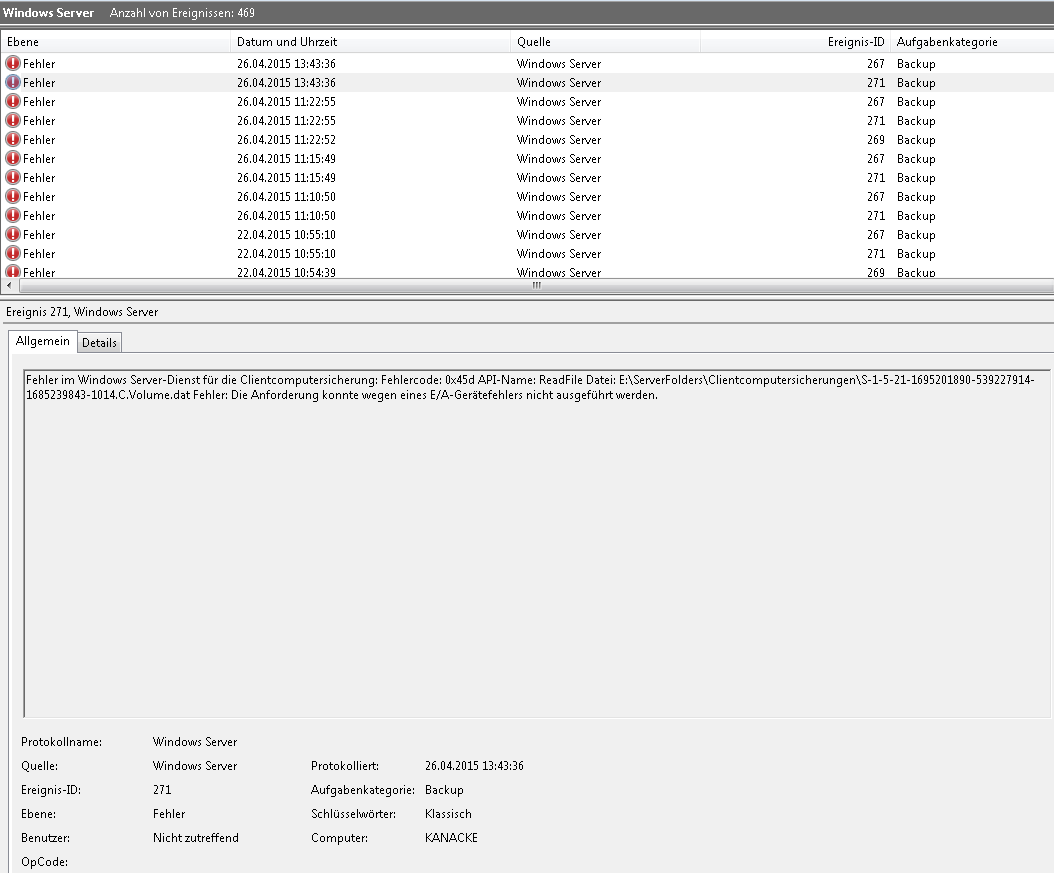Click the Benutzer value Nicht zutreffend
The width and height of the screenshot is (1054, 873).
[196, 837]
